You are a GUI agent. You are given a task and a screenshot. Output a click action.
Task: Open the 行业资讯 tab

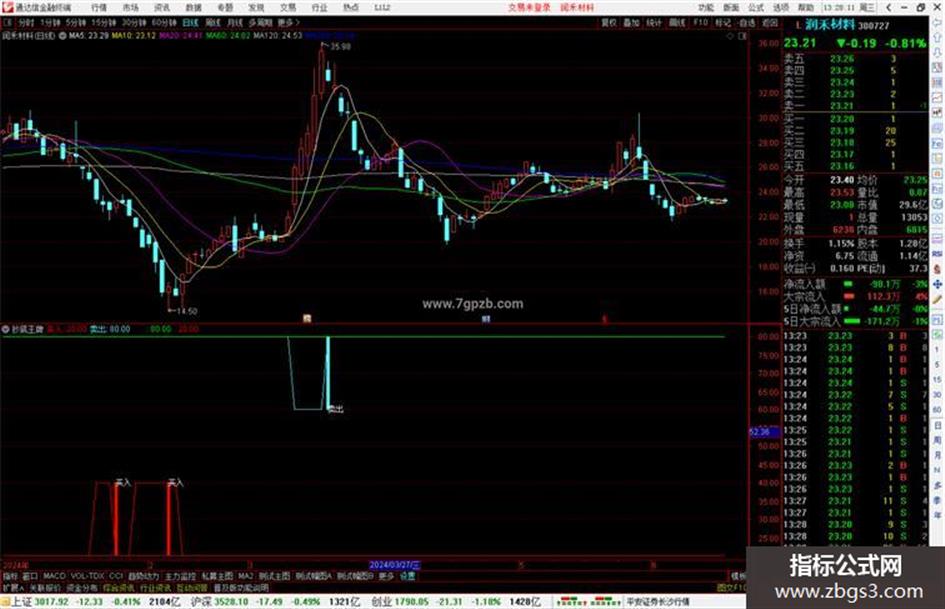(x=155, y=587)
